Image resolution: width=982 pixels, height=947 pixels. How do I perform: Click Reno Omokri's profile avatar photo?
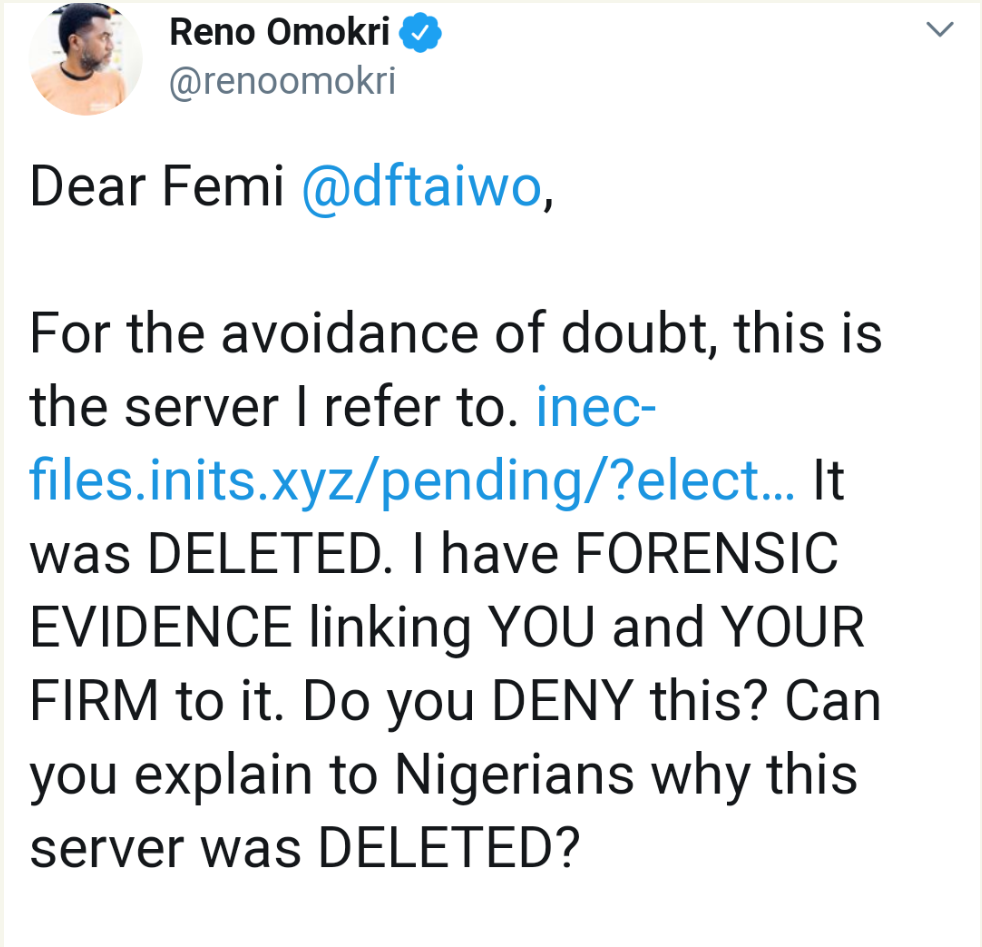86,60
